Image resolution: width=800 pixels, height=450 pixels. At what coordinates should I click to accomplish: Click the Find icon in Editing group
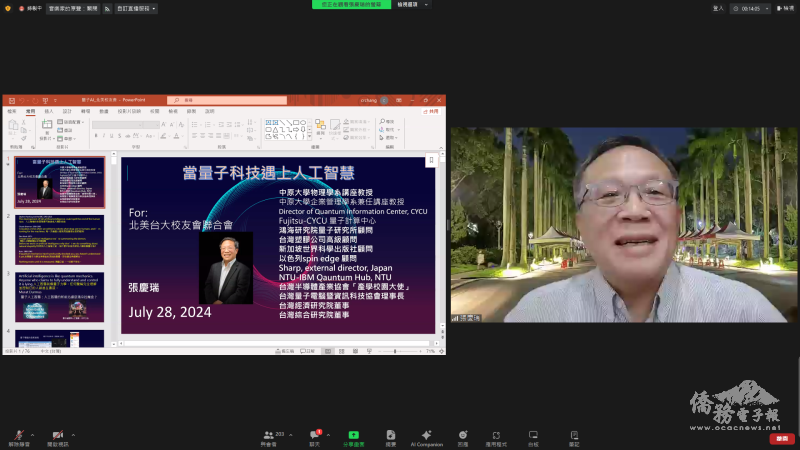(x=387, y=122)
